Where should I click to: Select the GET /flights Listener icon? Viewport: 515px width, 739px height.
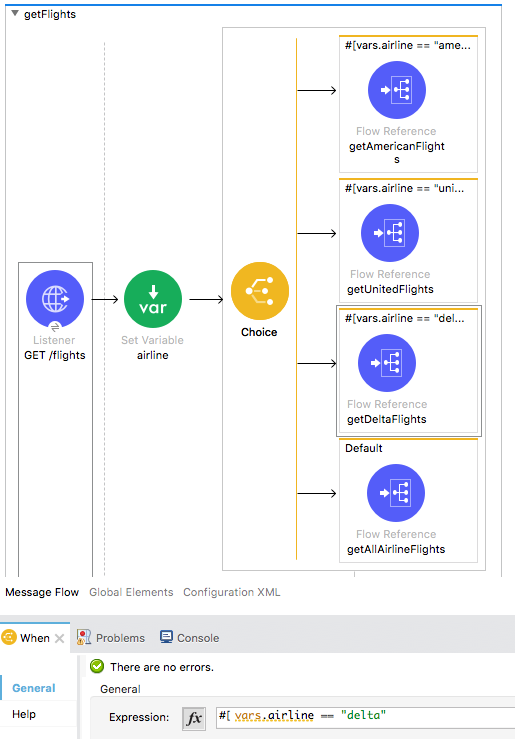[55, 299]
